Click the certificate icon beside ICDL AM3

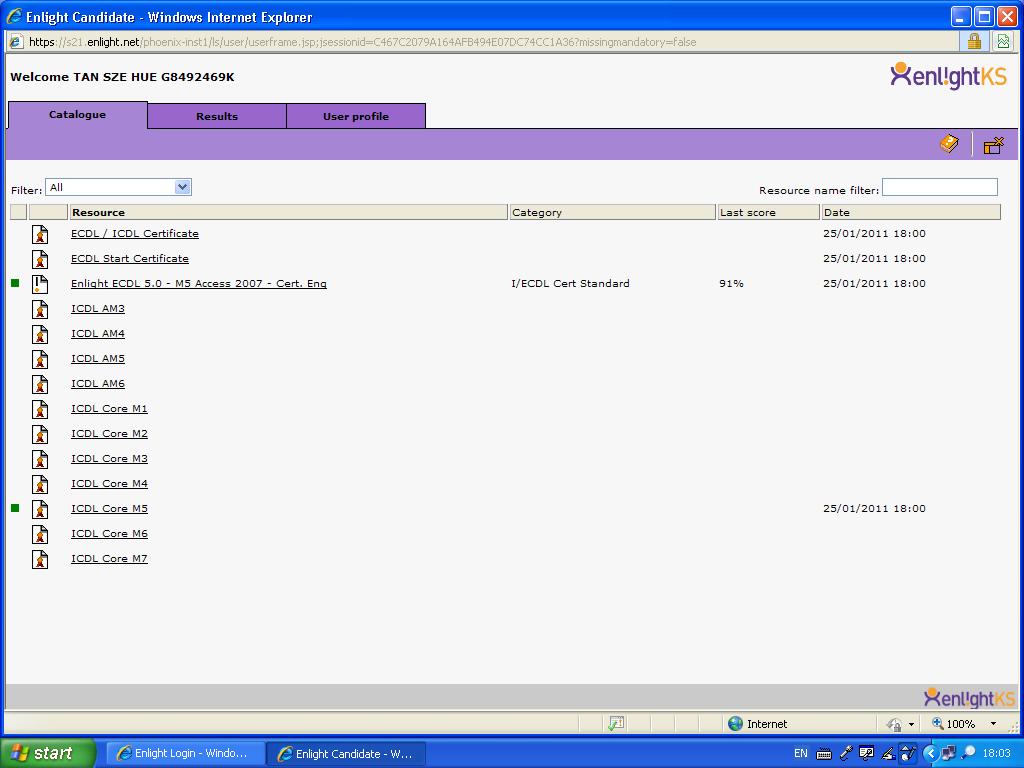tap(40, 309)
